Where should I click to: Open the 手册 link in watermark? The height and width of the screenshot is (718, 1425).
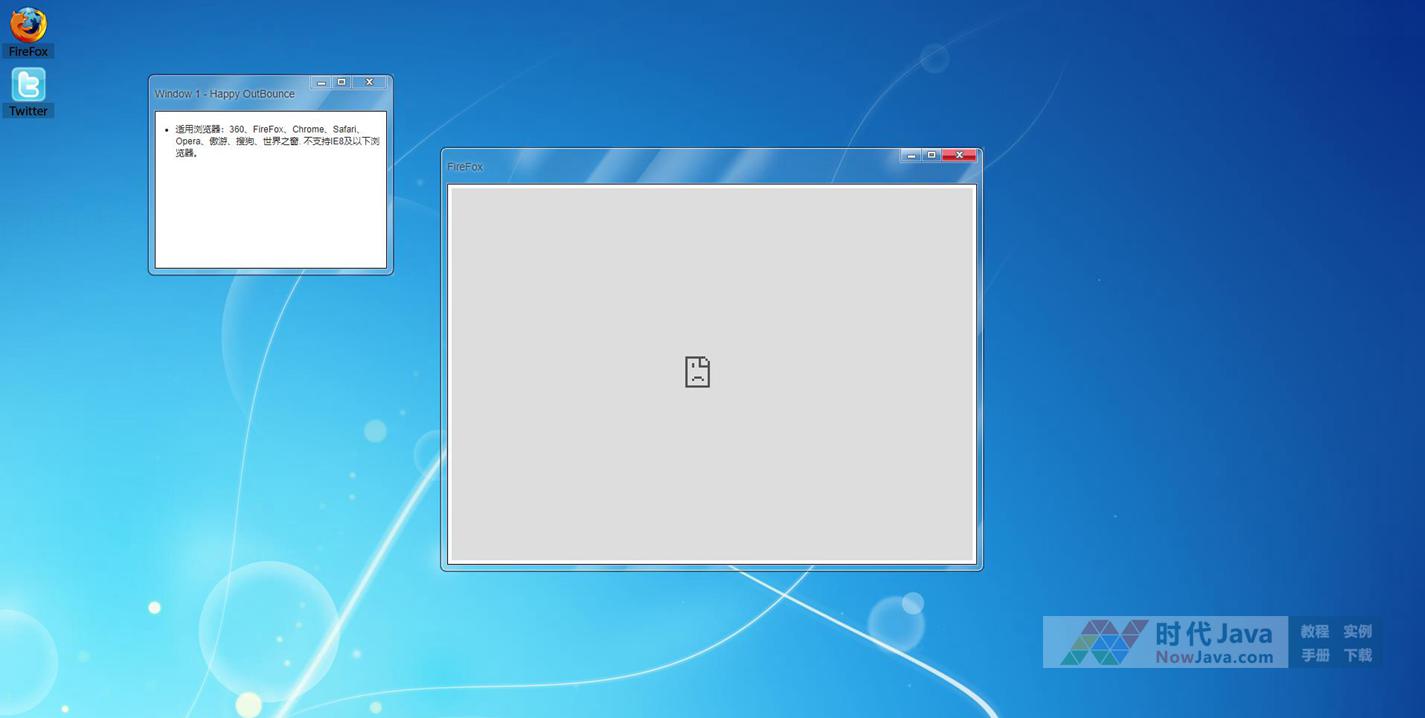[1314, 655]
